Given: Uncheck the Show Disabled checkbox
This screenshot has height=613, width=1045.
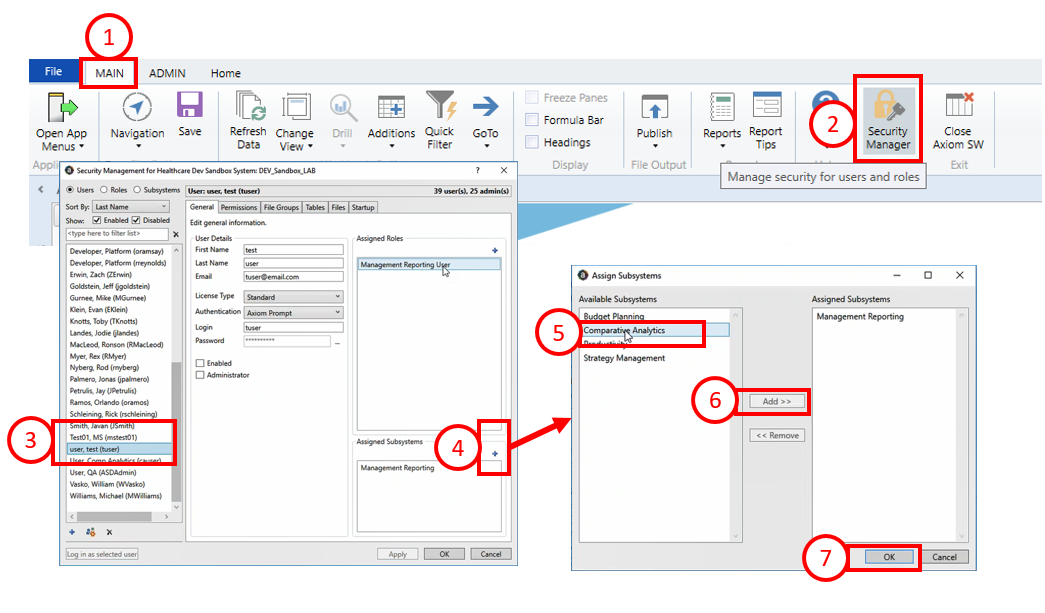Looking at the screenshot, I should click(136, 221).
